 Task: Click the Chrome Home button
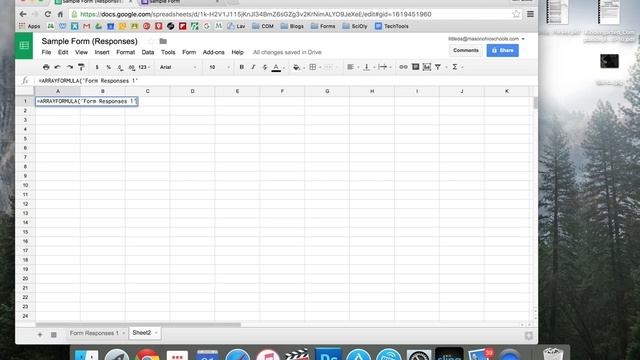click(x=60, y=14)
